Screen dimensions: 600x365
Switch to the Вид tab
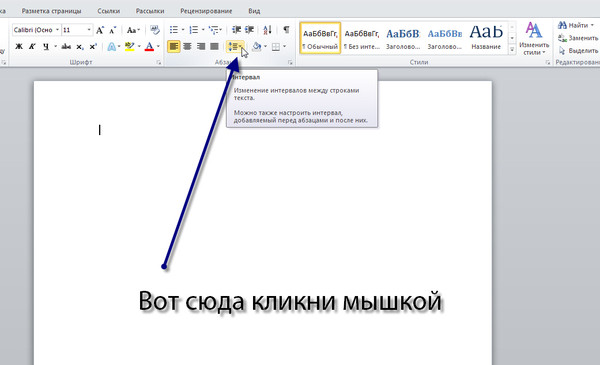tap(254, 11)
